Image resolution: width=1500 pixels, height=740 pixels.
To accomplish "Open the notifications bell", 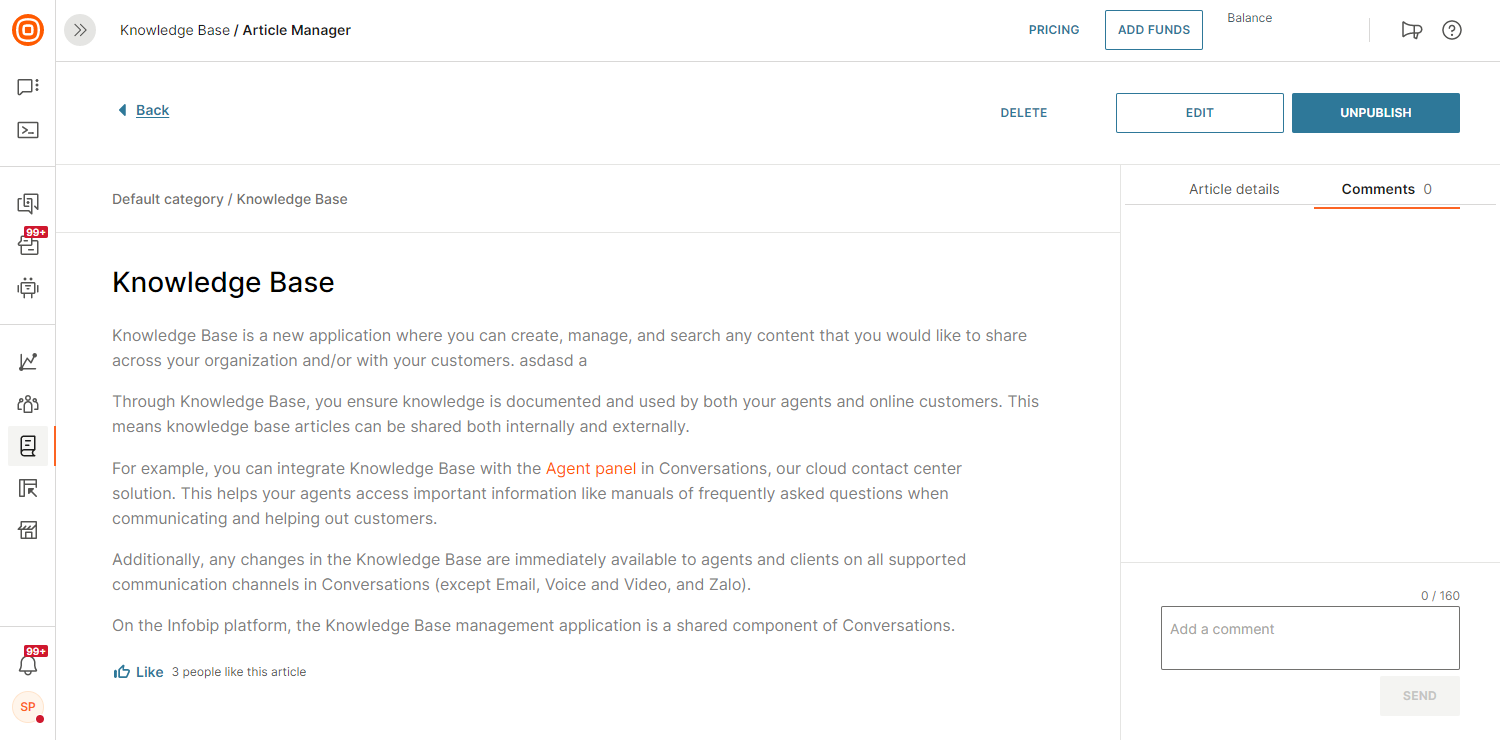I will [28, 665].
